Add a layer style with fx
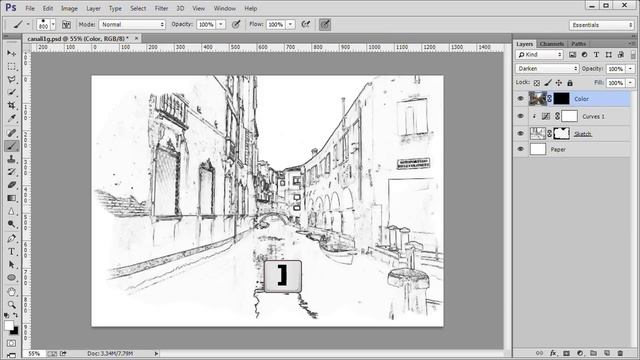Image resolution: width=640 pixels, height=360 pixels. pyautogui.click(x=553, y=353)
